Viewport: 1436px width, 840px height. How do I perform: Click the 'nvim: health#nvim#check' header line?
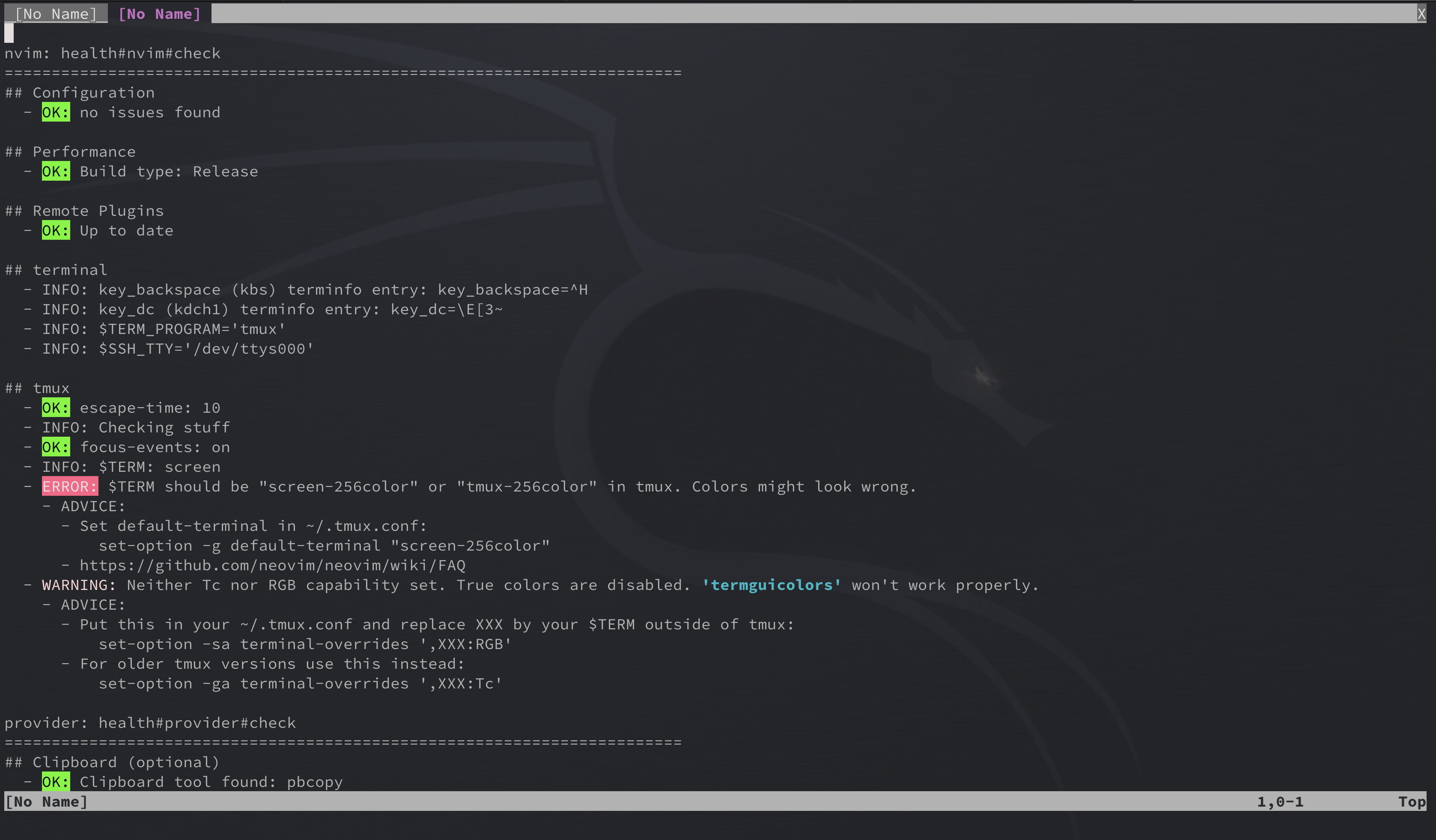112,53
